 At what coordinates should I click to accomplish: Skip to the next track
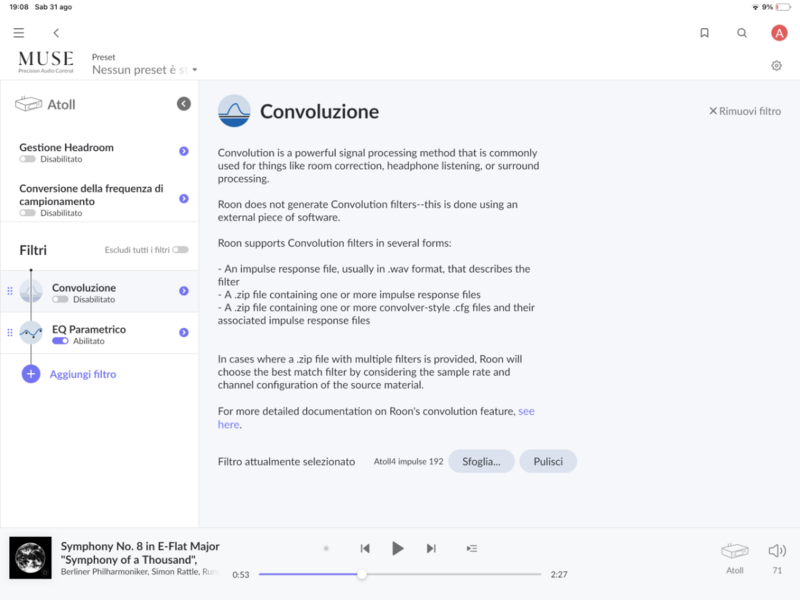[431, 548]
